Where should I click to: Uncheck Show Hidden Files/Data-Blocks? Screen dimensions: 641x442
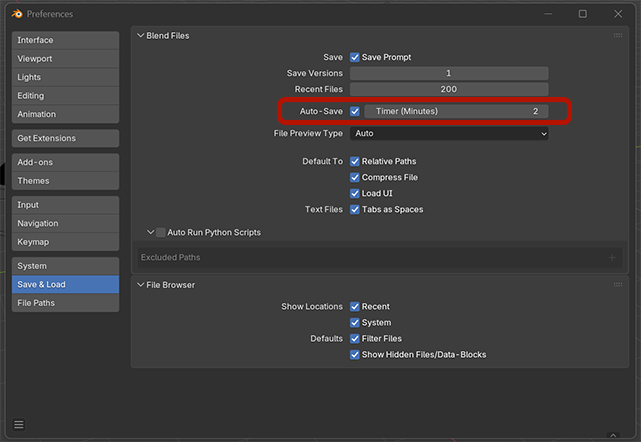coord(355,355)
